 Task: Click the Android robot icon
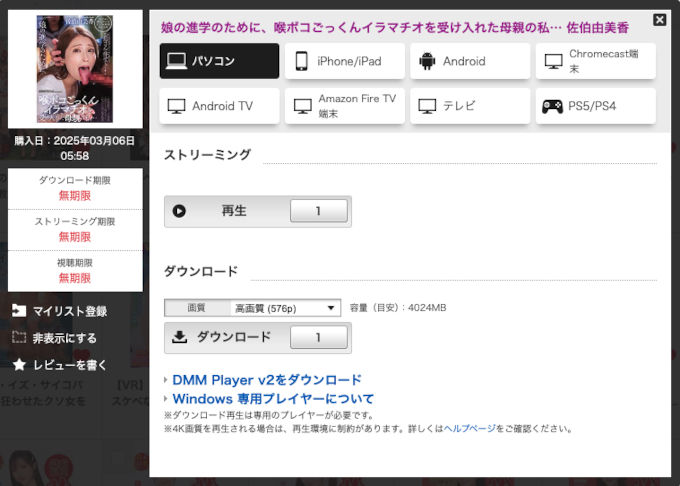point(427,61)
